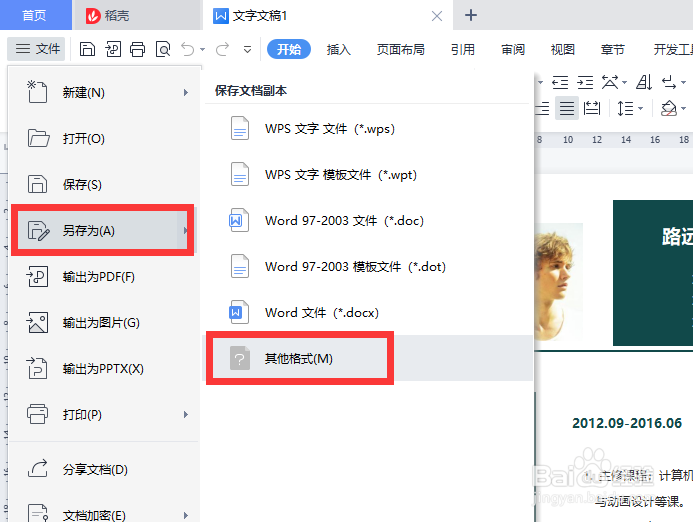Expand the 另存为(A) submenu arrow

tap(186, 230)
